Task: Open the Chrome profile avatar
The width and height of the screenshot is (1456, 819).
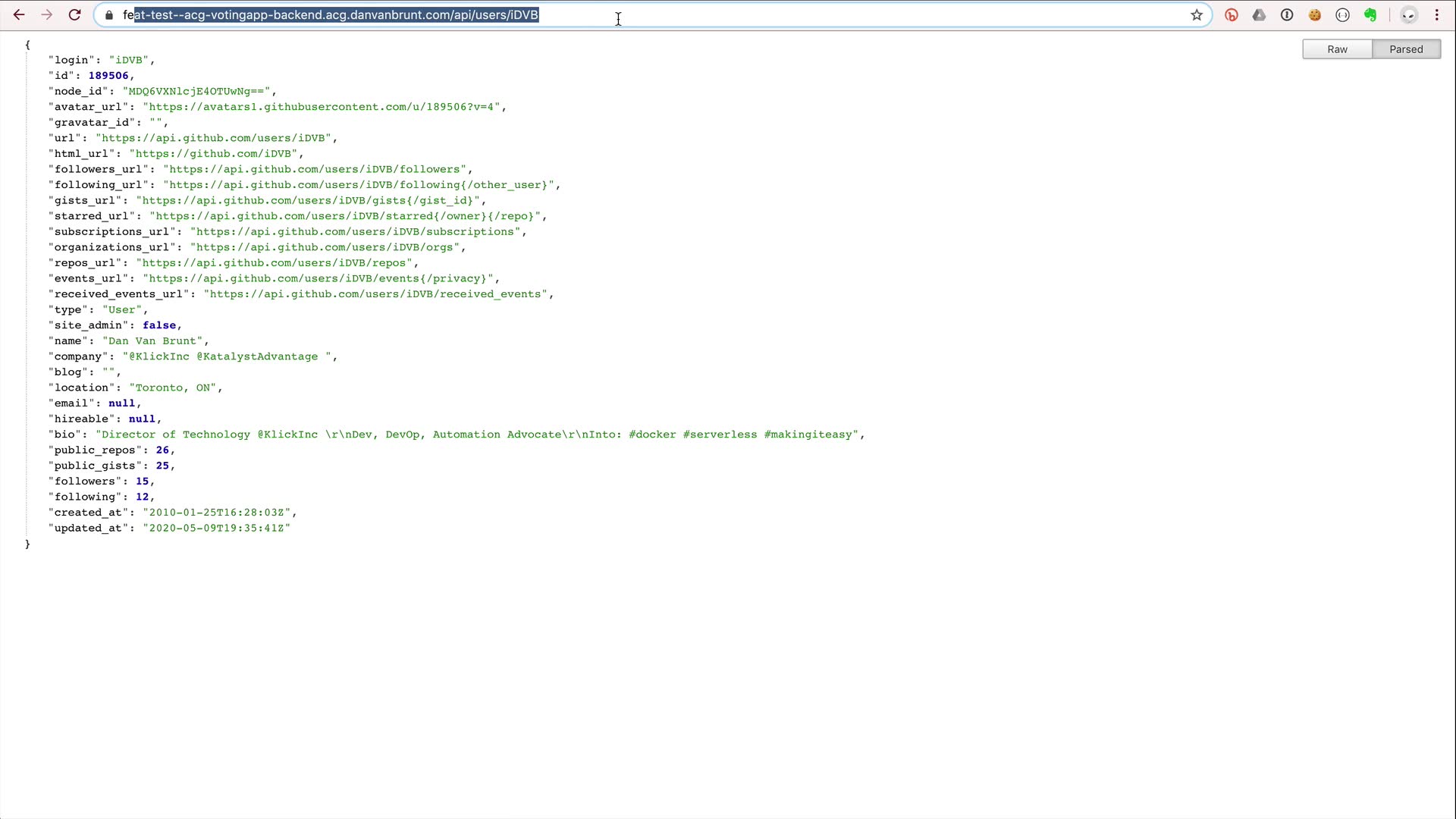Action: click(1408, 15)
